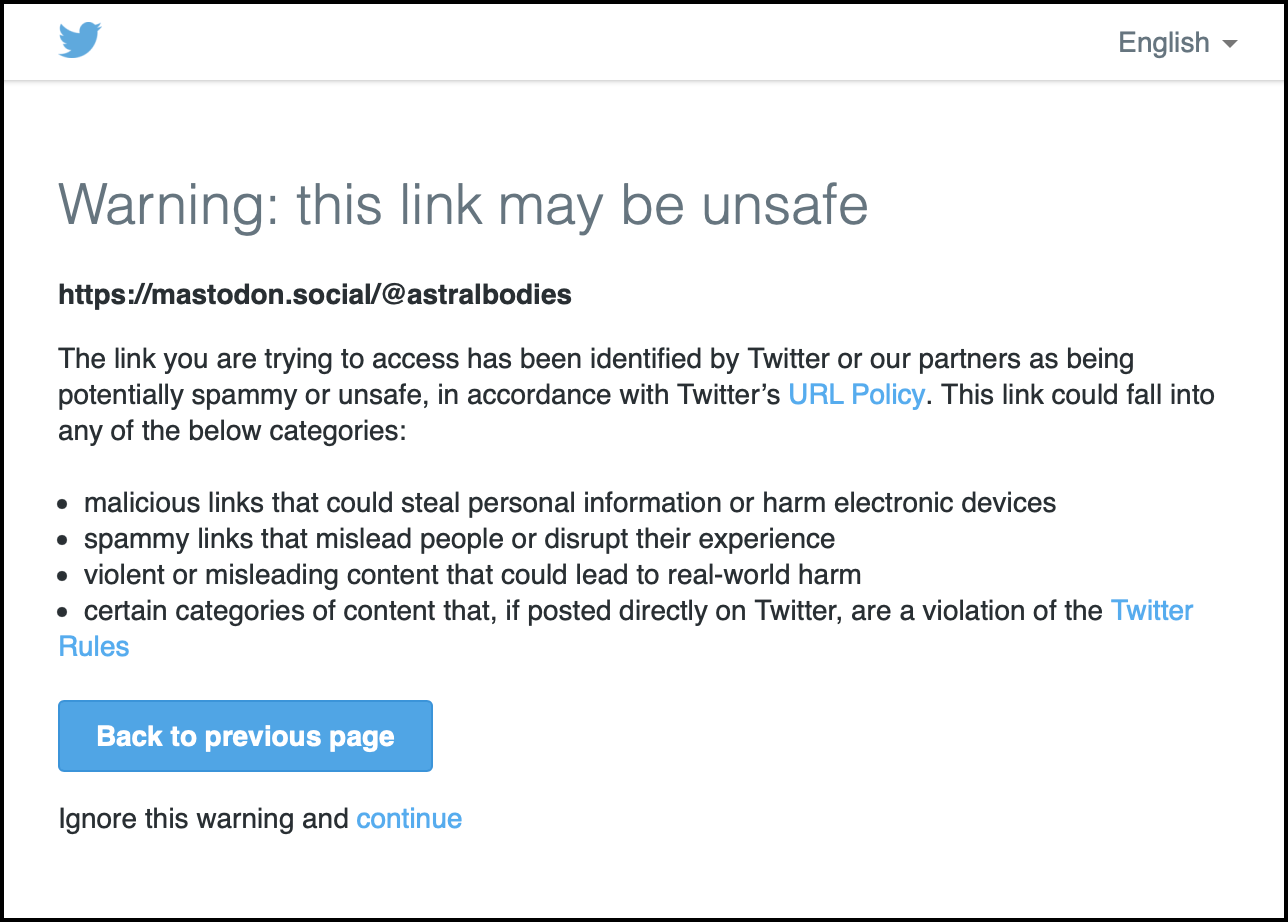The image size is (1288, 922).
Task: Open the URL Policy link
Action: [856, 394]
